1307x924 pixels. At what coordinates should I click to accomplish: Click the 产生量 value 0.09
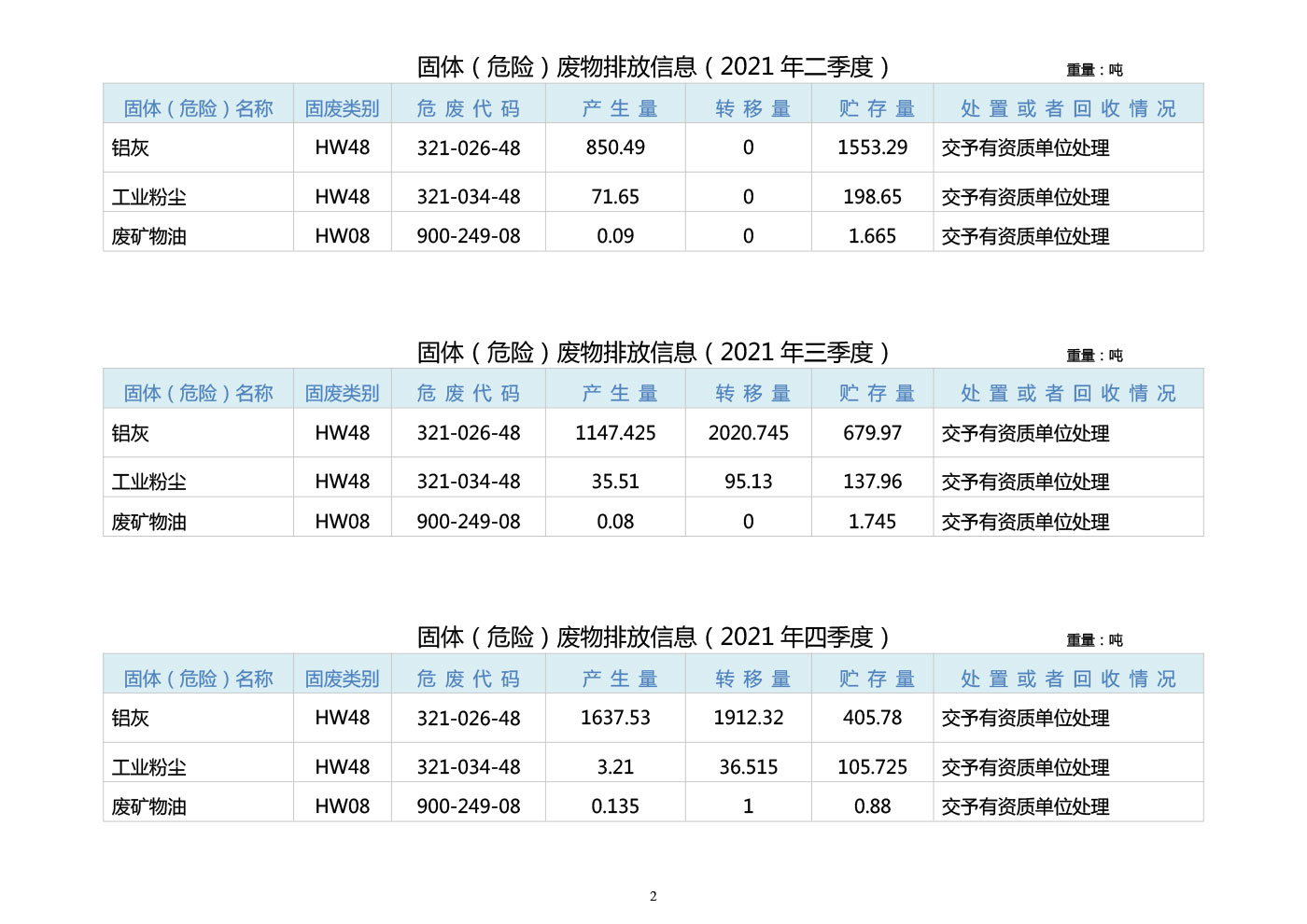tap(615, 236)
